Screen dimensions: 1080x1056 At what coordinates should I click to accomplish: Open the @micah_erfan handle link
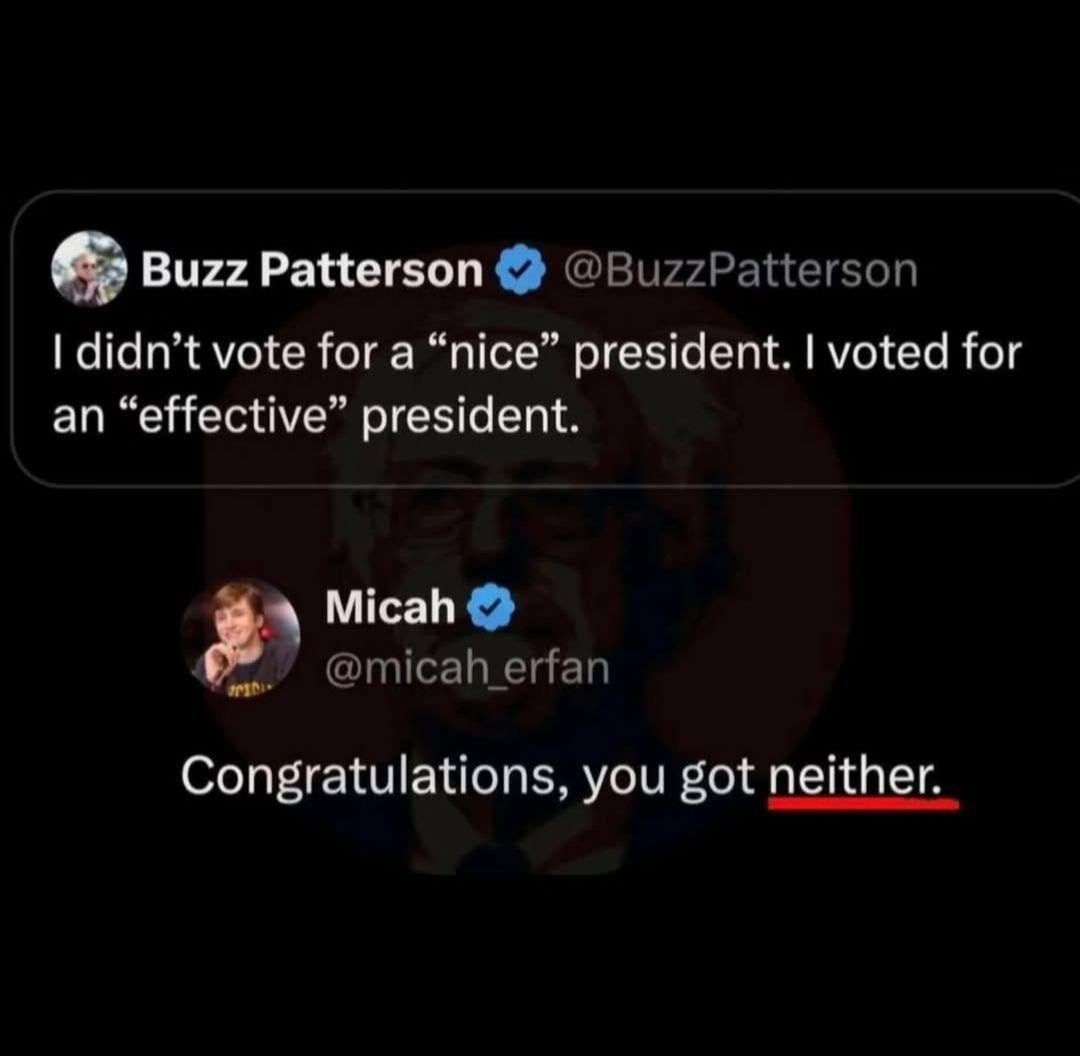pyautogui.click(x=467, y=667)
